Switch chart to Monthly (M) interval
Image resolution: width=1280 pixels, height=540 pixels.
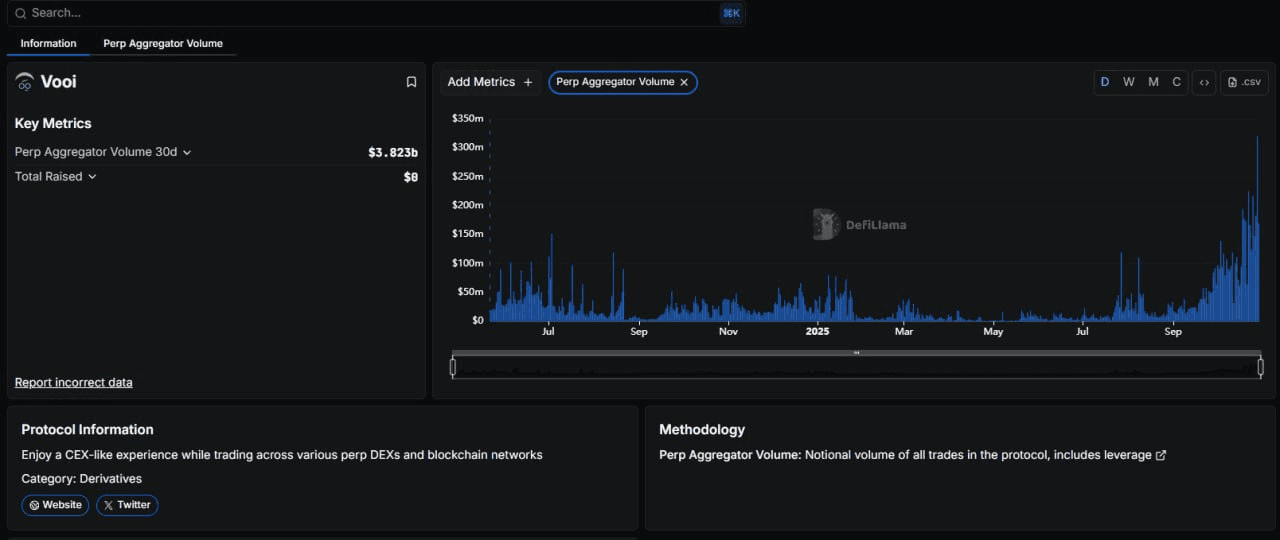[x=1153, y=82]
